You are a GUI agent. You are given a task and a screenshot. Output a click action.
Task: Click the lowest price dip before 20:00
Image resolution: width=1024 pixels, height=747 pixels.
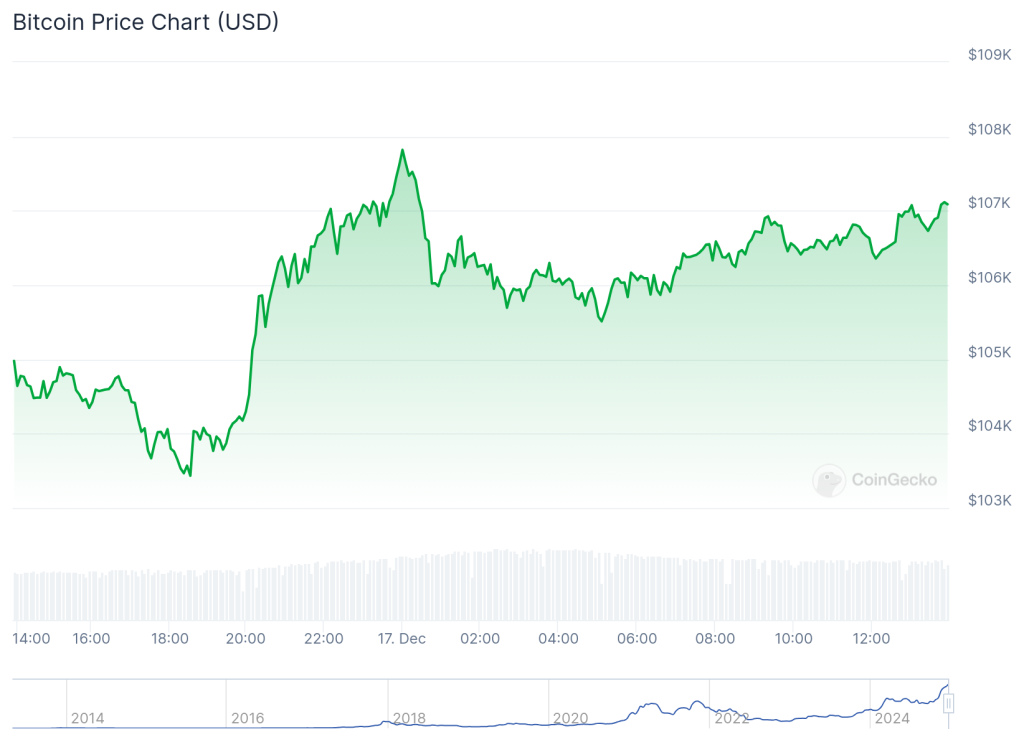pos(189,475)
